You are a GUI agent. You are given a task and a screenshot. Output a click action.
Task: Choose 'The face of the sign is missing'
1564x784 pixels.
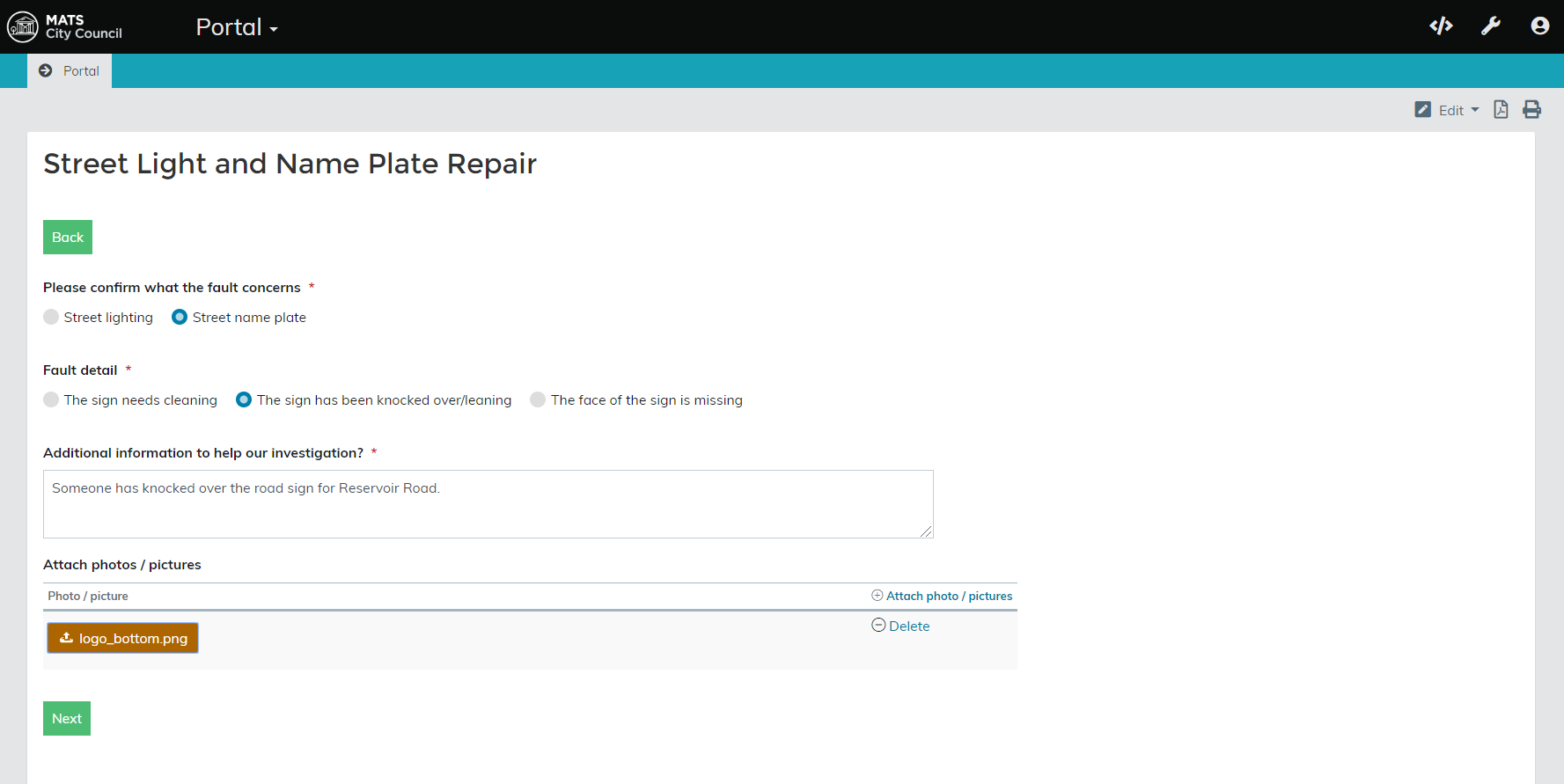tap(538, 399)
